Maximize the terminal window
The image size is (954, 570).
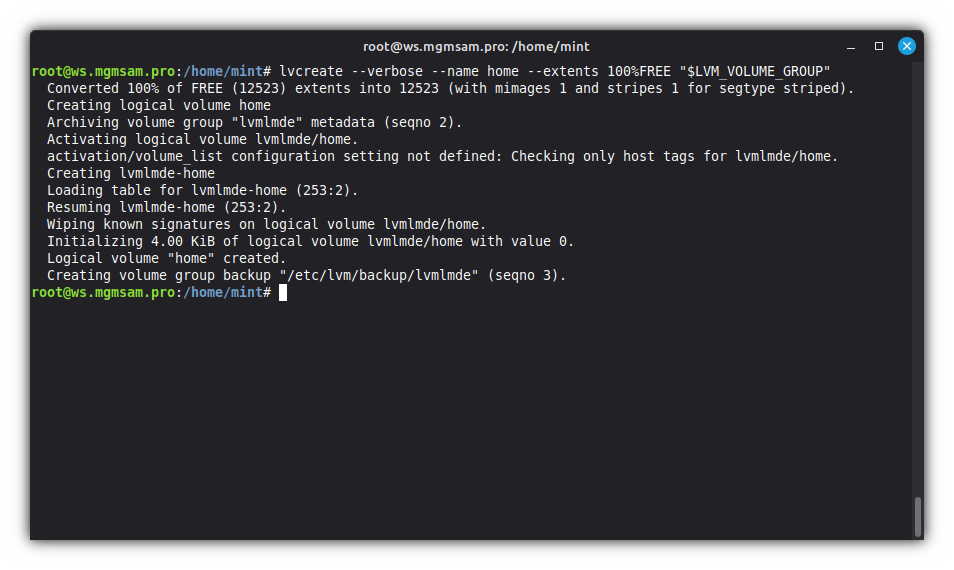(x=879, y=46)
